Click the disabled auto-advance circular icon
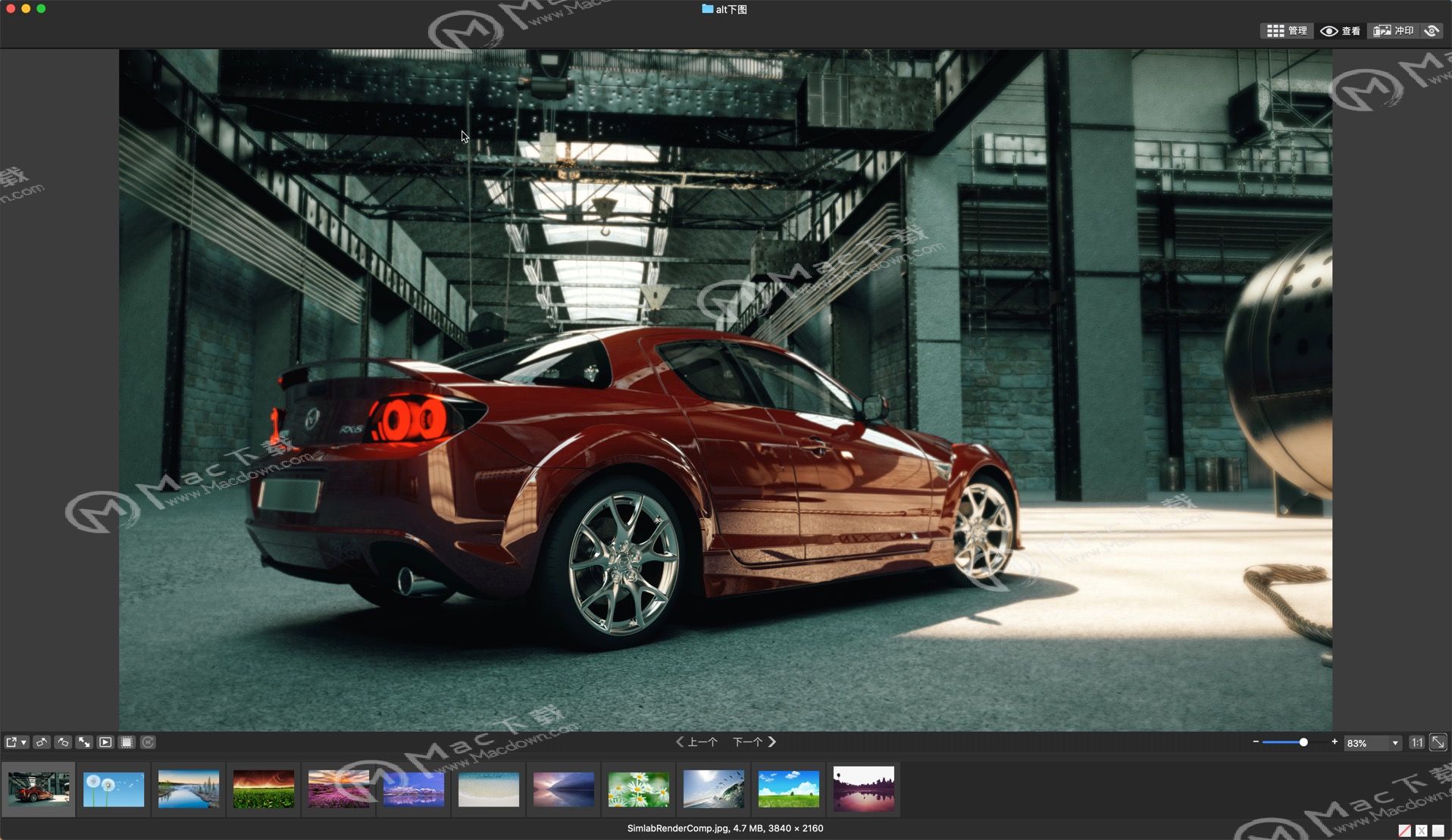 tap(148, 742)
